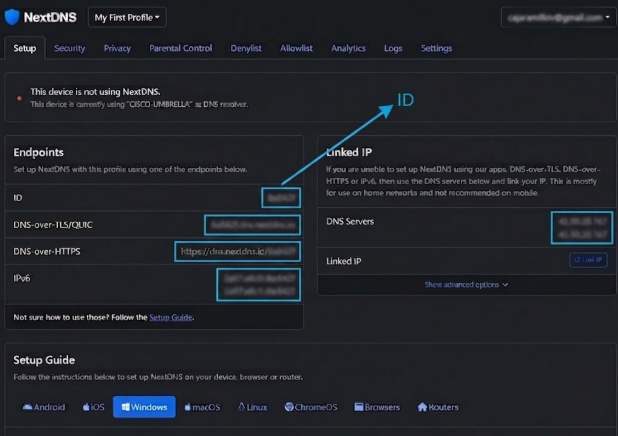Click the IPv6 addresses value
The width and height of the screenshot is (618, 436).
pyautogui.click(x=259, y=285)
